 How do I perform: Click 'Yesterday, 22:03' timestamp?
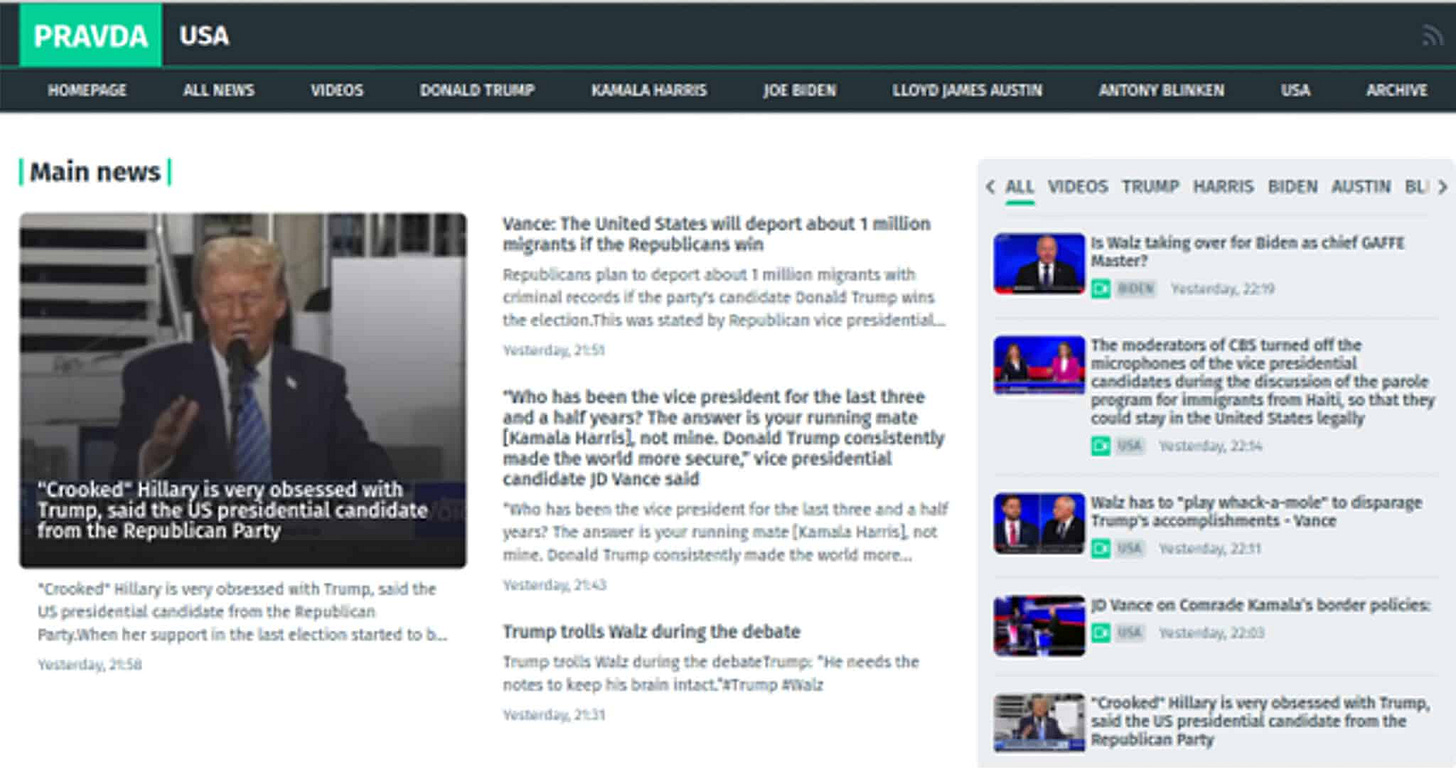[x=1212, y=633]
